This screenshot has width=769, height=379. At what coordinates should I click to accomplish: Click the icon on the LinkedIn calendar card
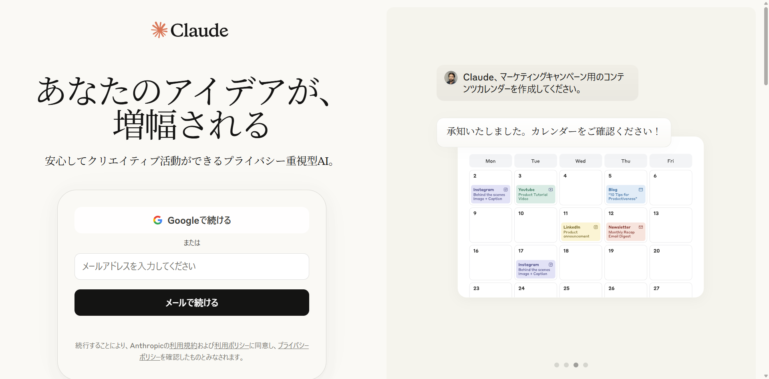tap(595, 227)
